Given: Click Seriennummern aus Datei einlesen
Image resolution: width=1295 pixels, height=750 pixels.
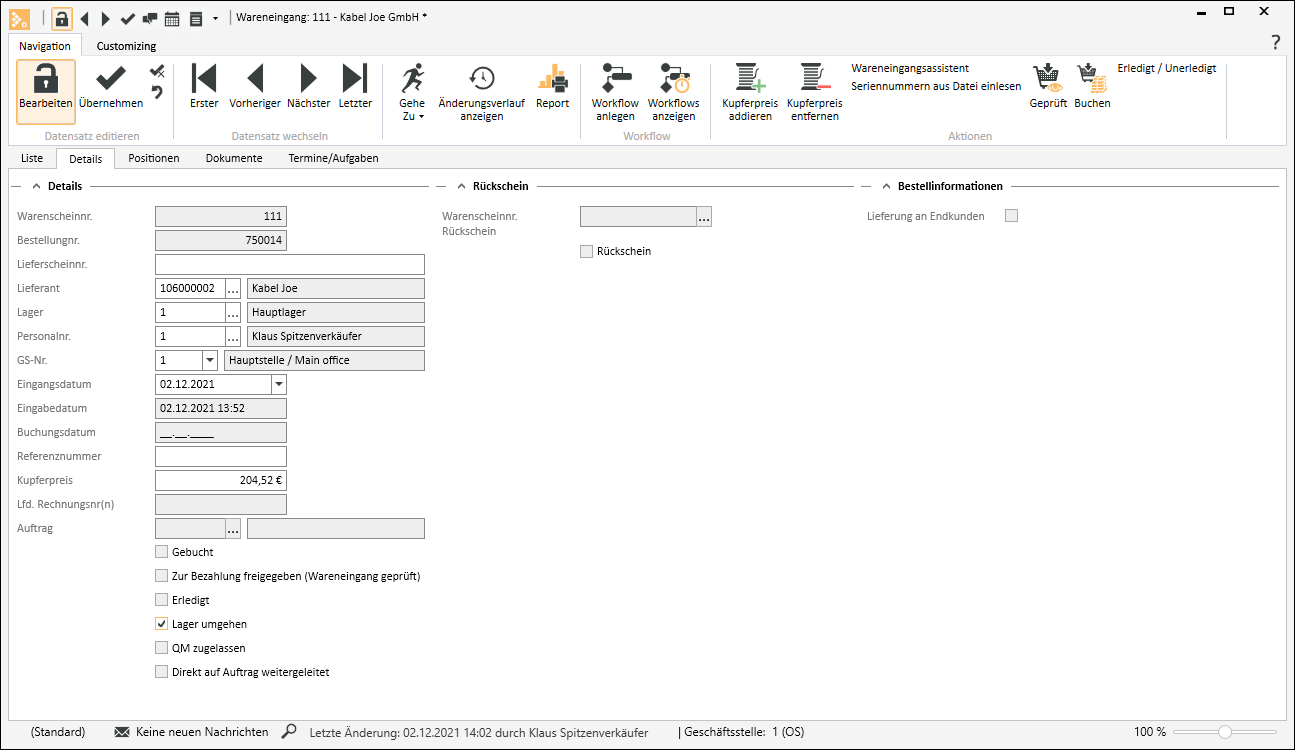Looking at the screenshot, I should (936, 86).
